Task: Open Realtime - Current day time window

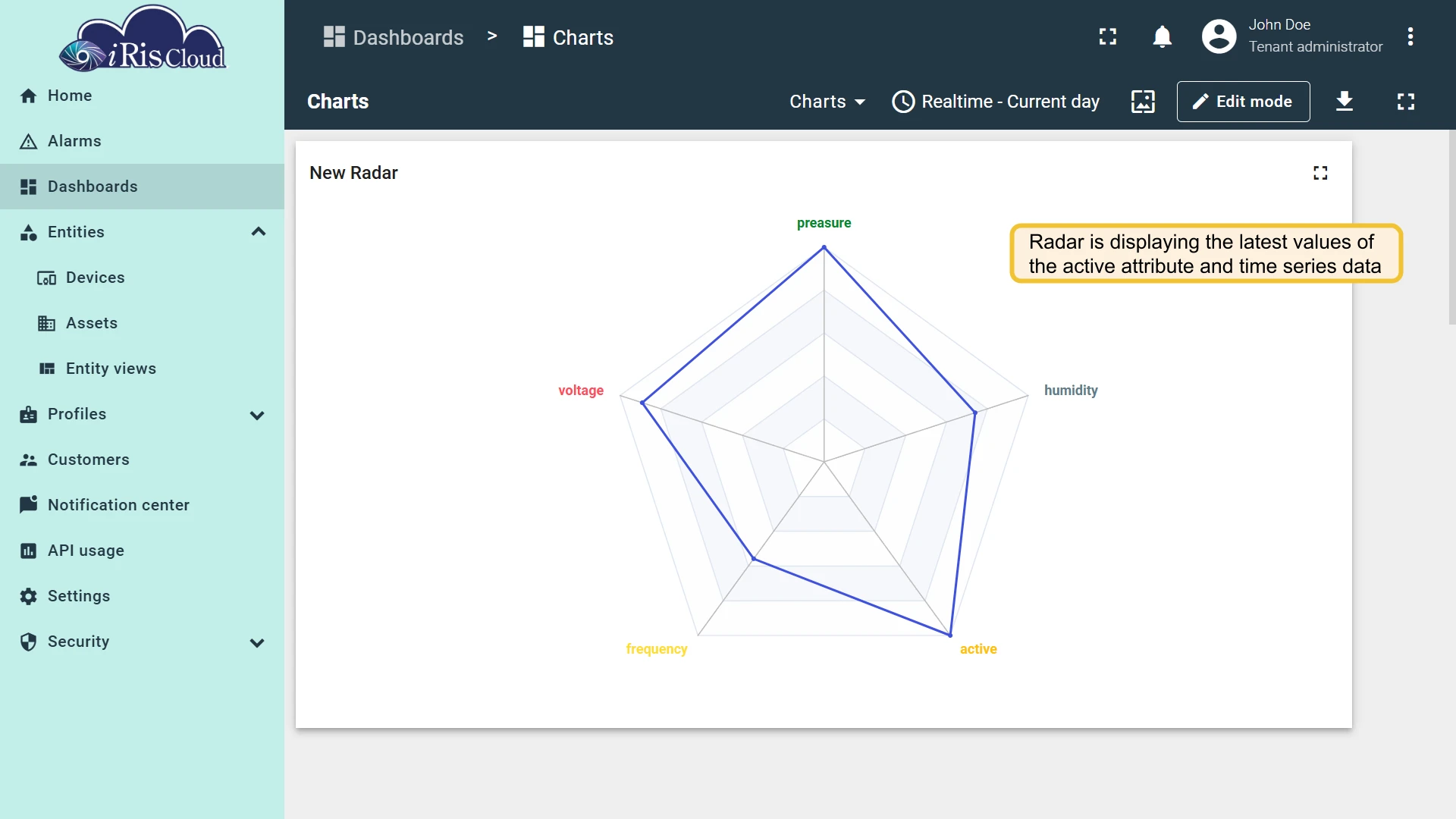Action: 996,102
